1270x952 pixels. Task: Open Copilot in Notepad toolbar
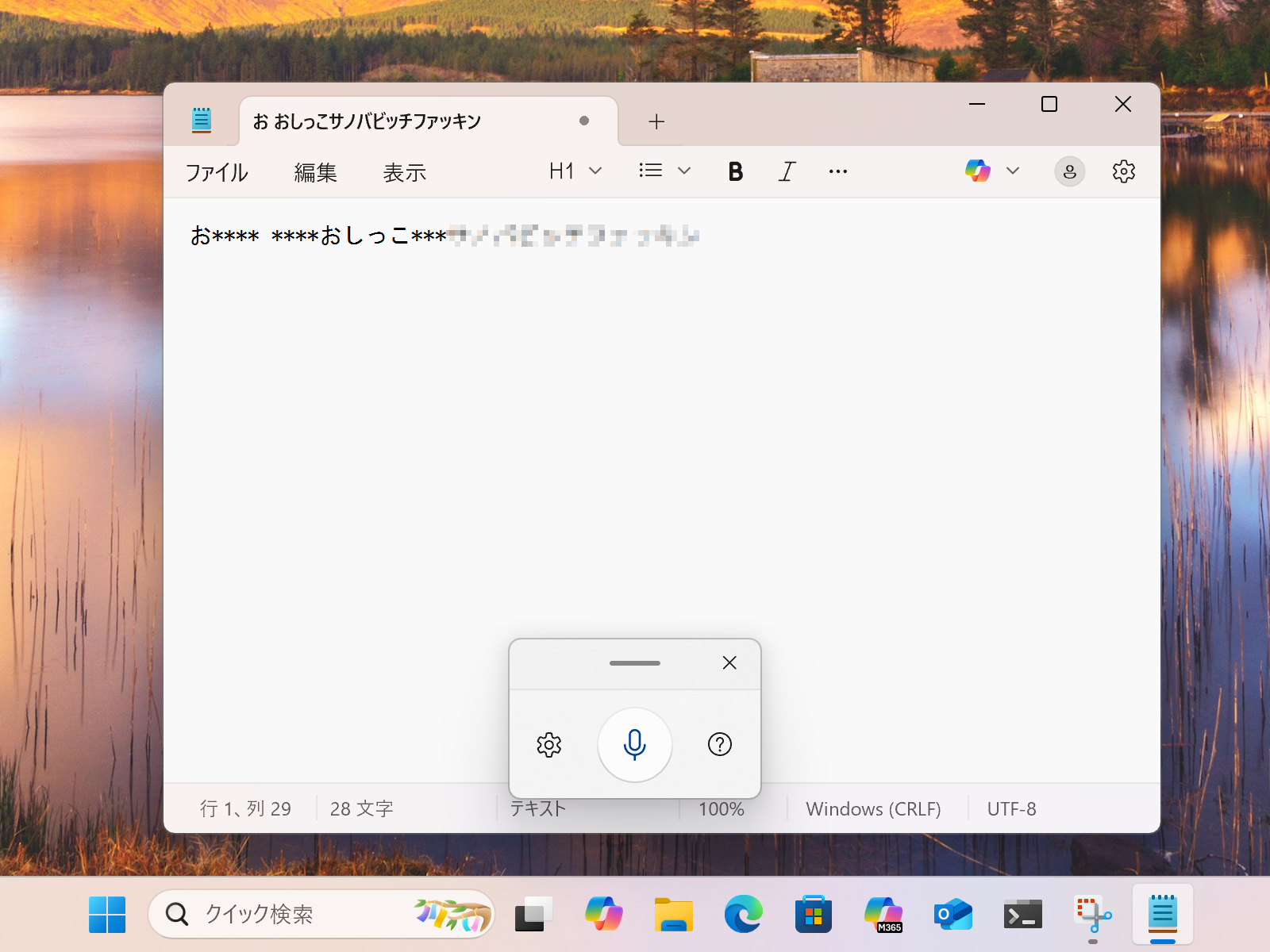tap(977, 171)
